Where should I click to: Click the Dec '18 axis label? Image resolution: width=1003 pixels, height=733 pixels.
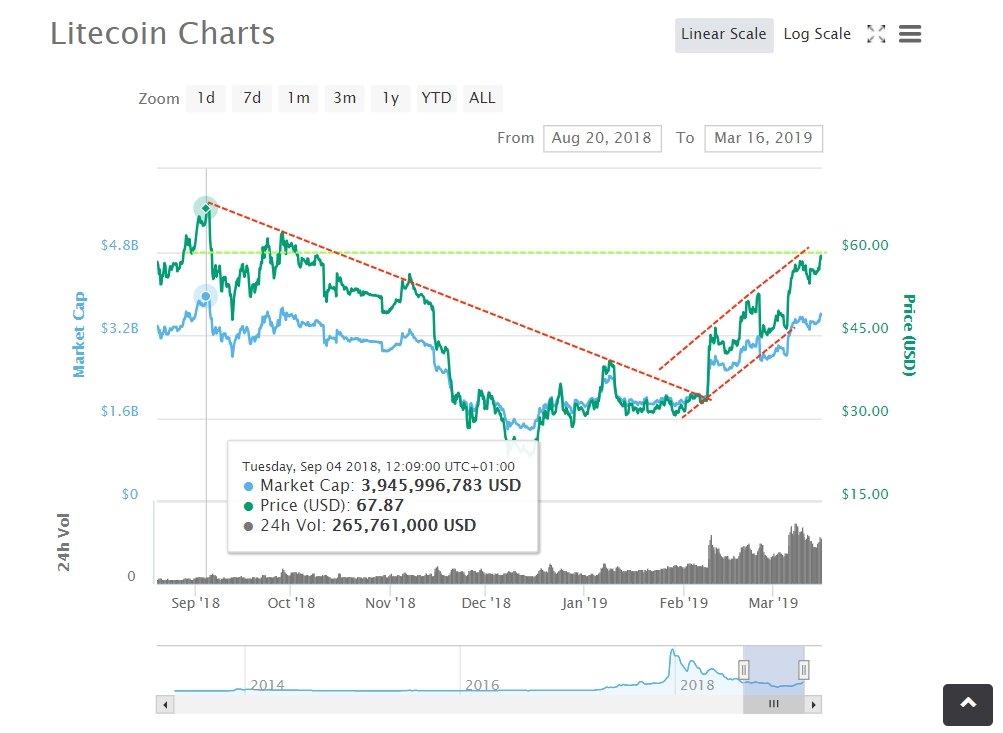coord(486,603)
